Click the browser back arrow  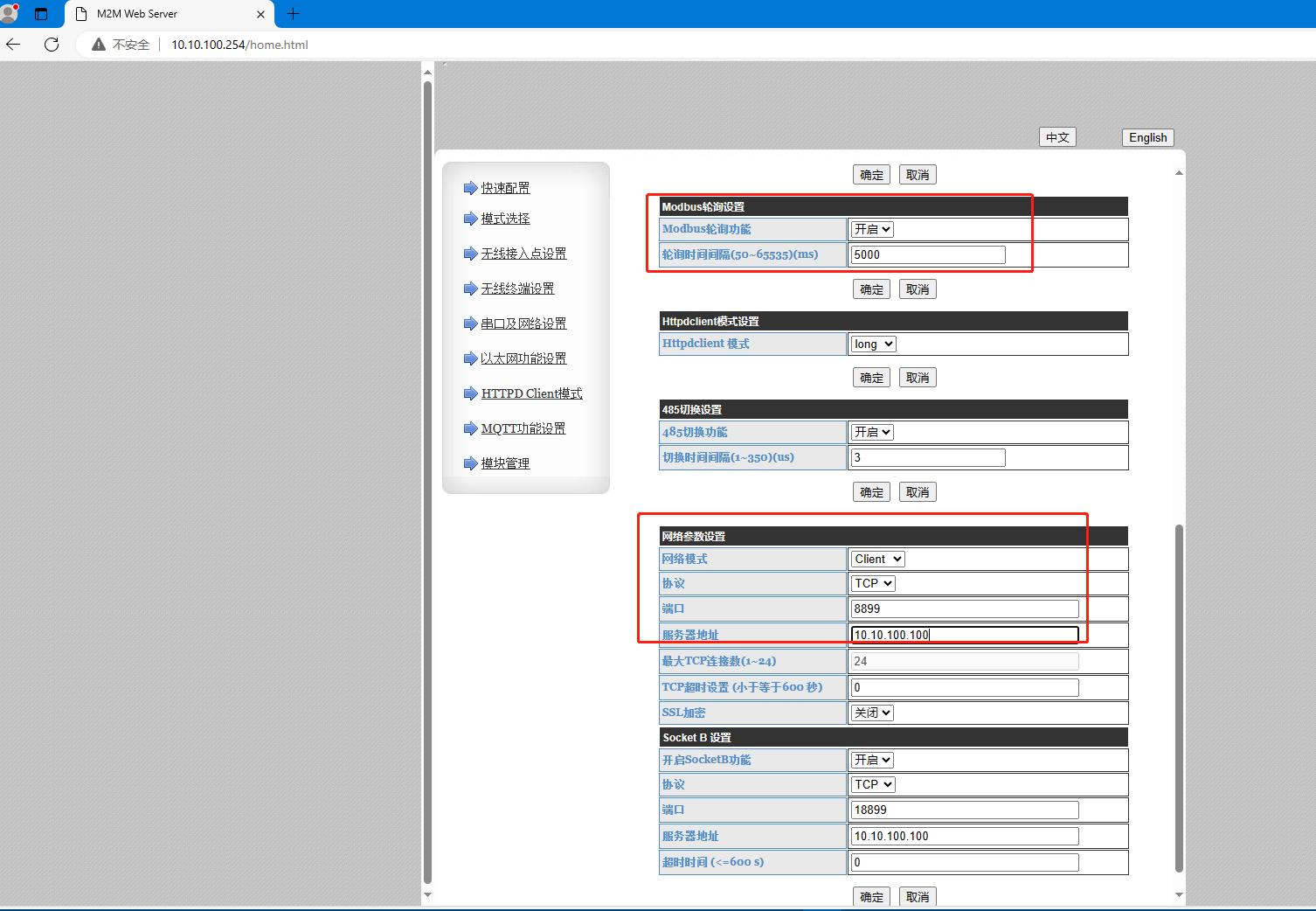(x=13, y=45)
